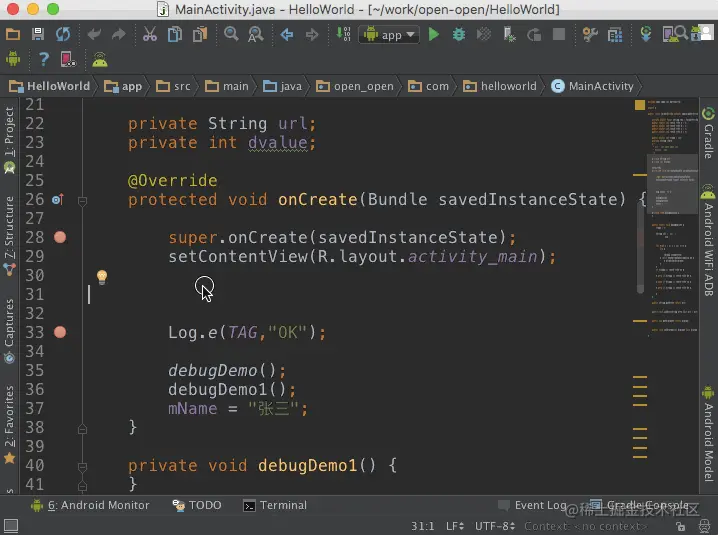The width and height of the screenshot is (718, 535).
Task: Click the yellow lightbulb intention icon
Action: pos(102,277)
